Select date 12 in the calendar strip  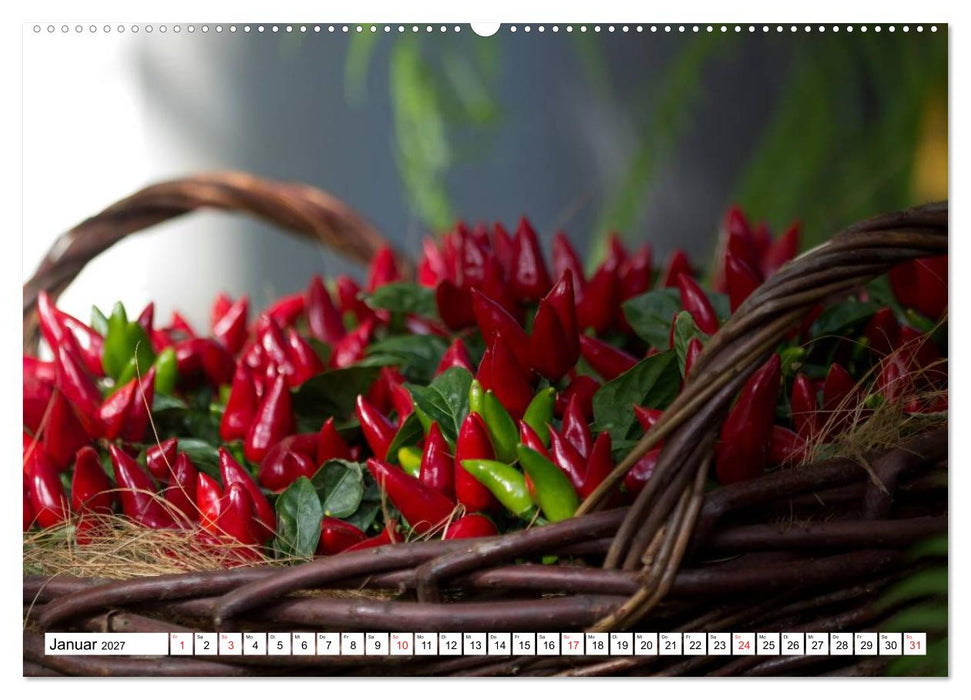(451, 644)
